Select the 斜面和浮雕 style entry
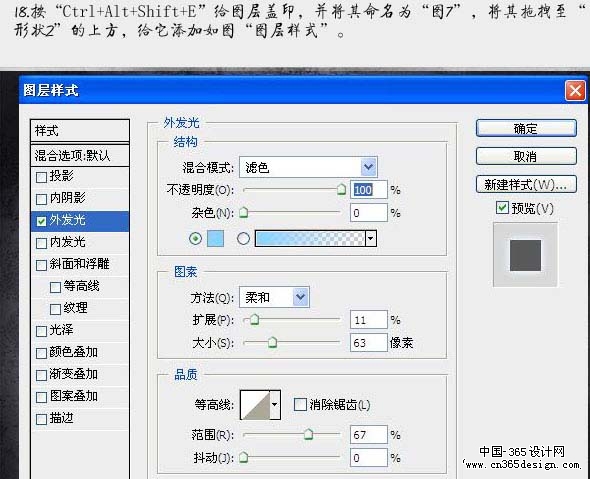 (x=80, y=264)
